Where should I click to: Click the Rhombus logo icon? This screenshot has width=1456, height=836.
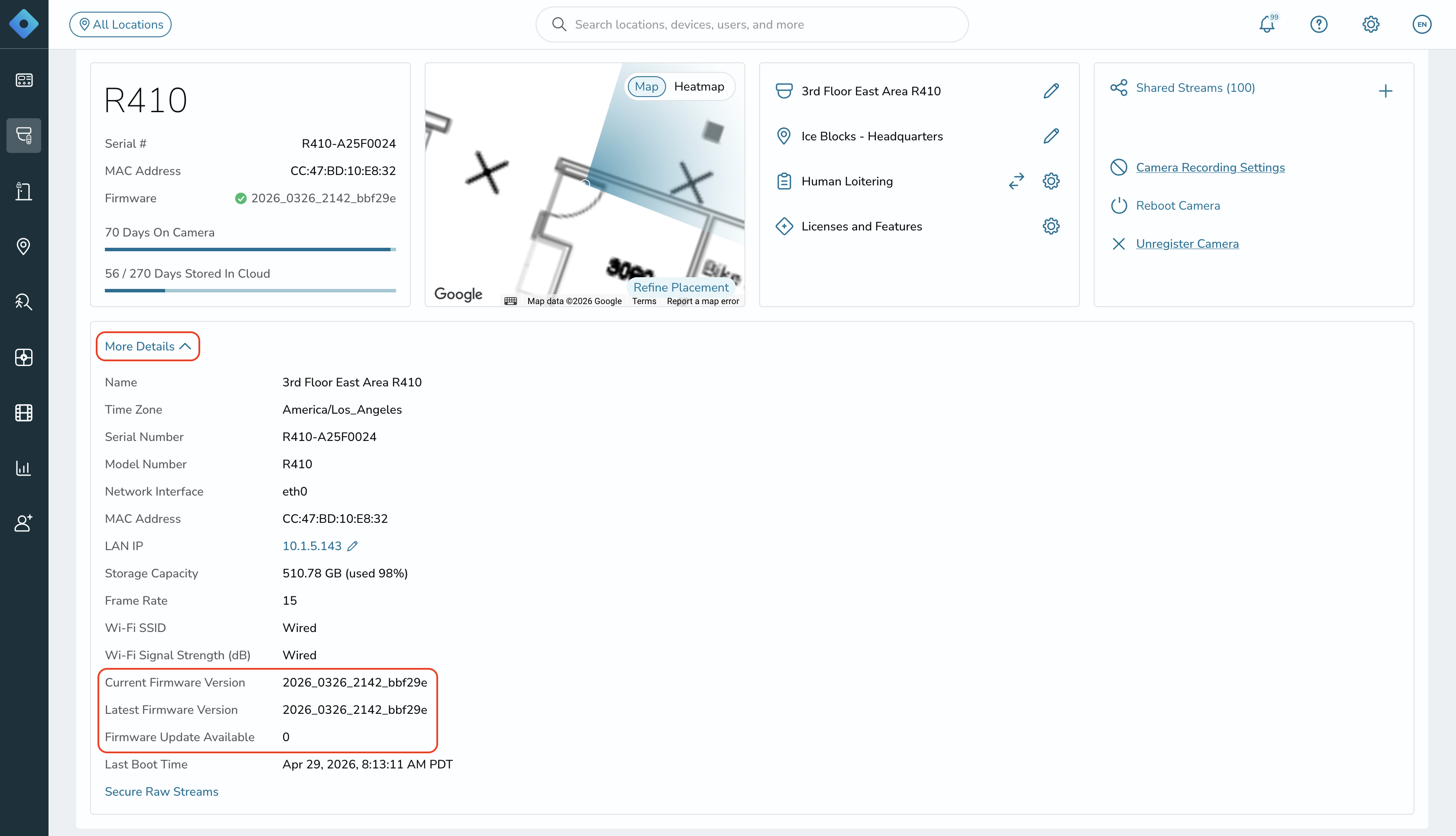[x=23, y=24]
